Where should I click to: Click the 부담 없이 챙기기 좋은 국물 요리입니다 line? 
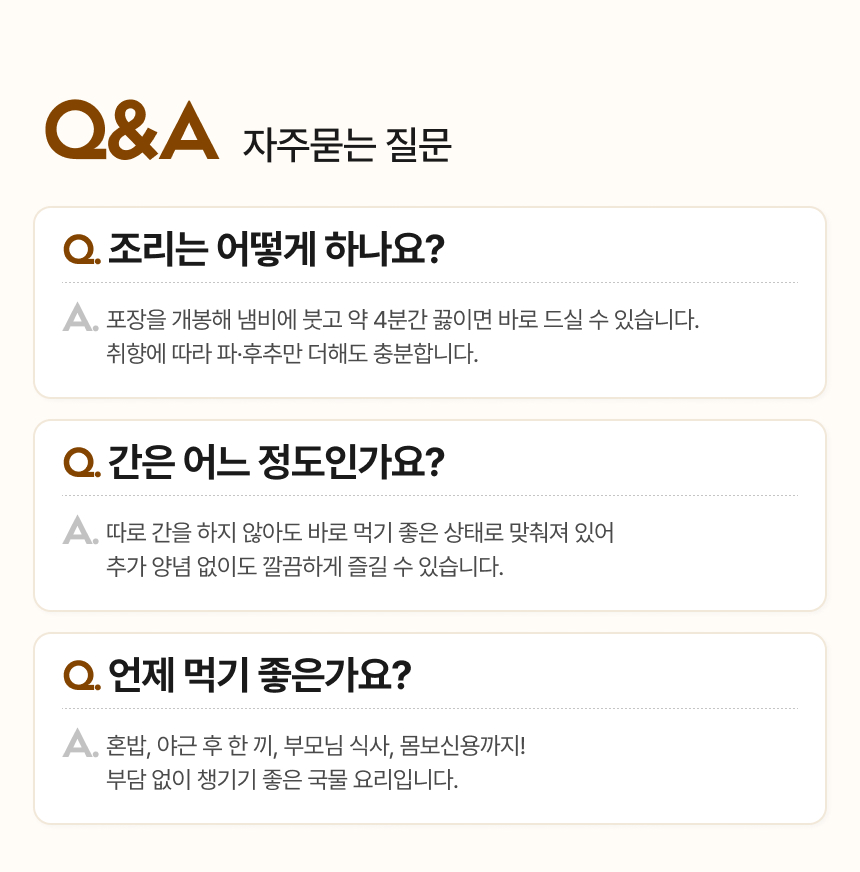(x=282, y=779)
